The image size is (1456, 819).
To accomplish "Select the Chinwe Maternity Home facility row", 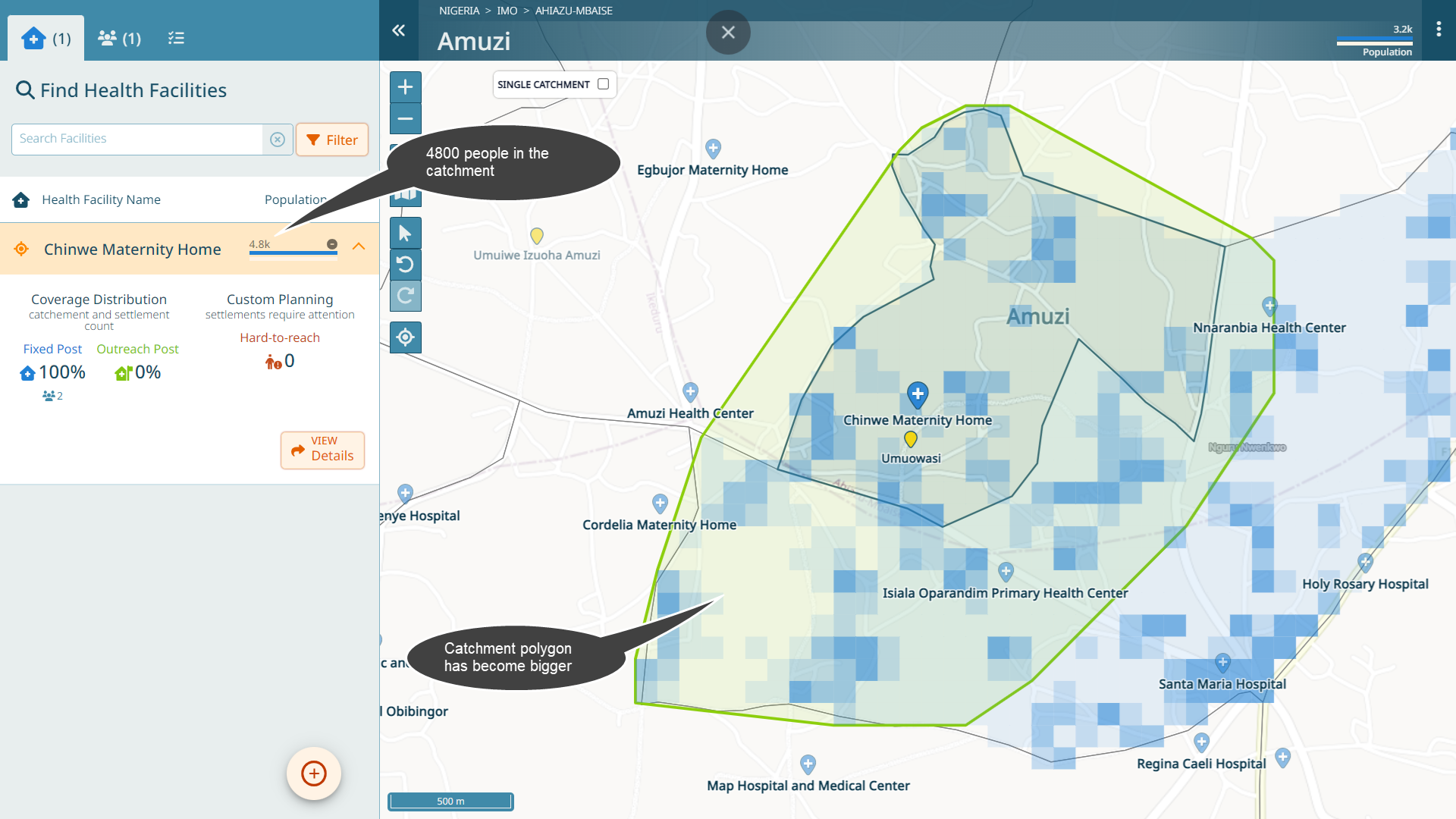I will (190, 249).
